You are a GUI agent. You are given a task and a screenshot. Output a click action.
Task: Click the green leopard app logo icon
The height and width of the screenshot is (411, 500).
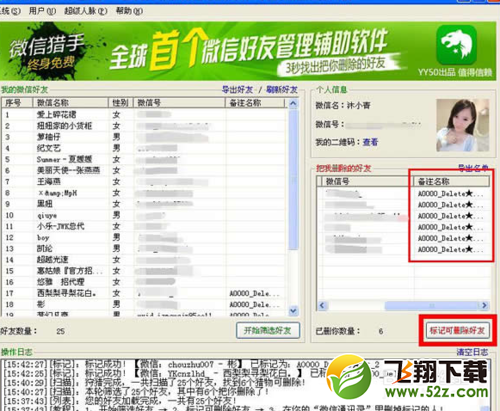(456, 45)
